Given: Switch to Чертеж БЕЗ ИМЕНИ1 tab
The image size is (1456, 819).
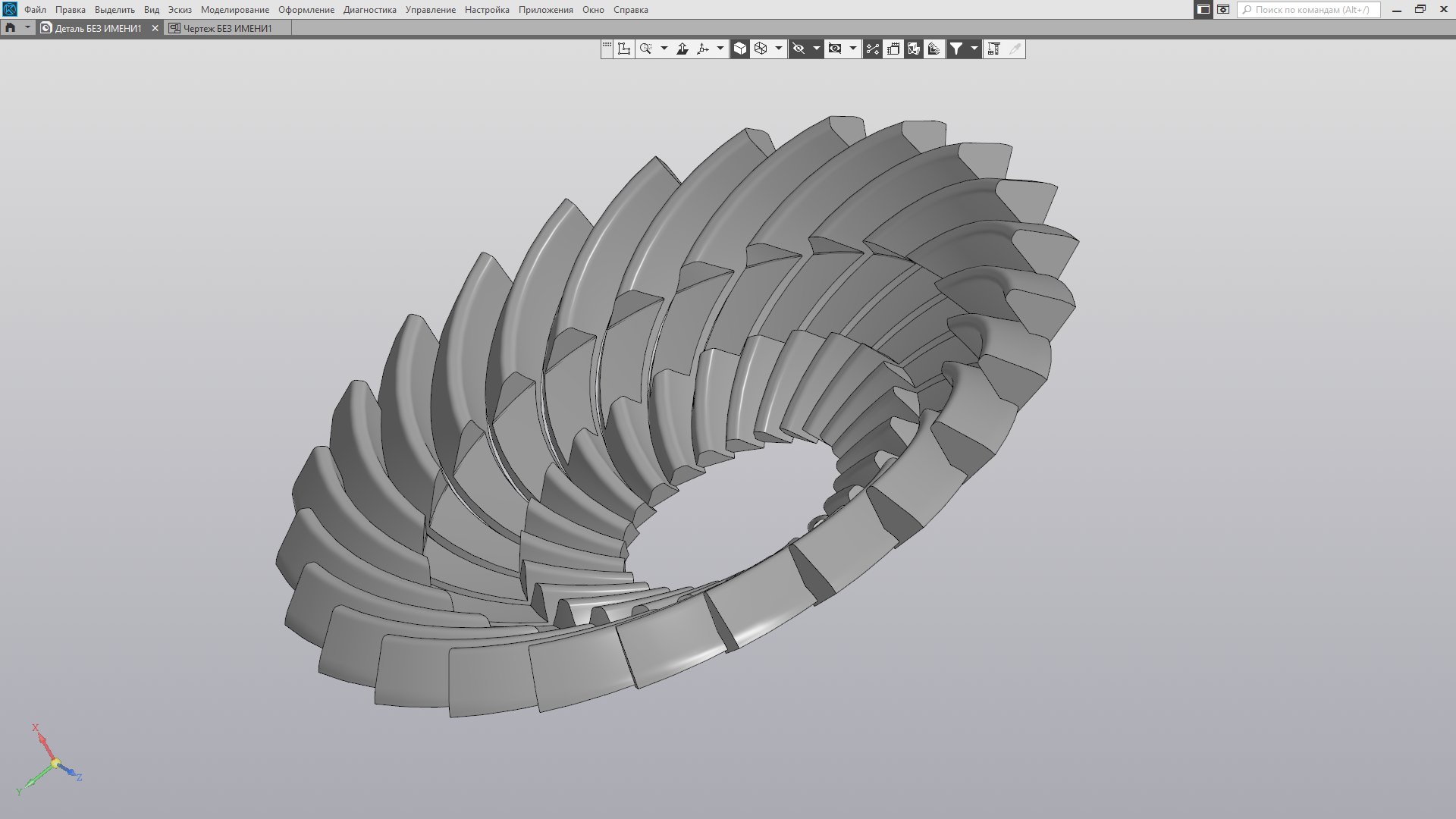Looking at the screenshot, I should click(x=227, y=28).
